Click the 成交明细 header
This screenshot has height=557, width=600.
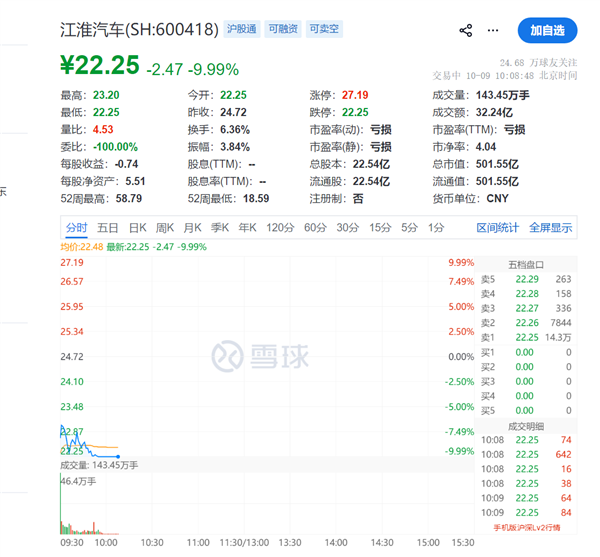coord(526,426)
